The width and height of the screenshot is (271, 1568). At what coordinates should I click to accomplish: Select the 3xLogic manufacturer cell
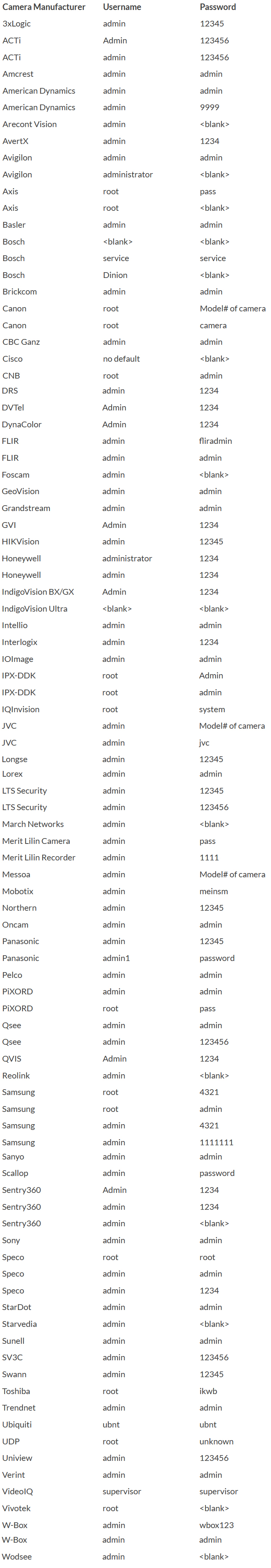[16, 24]
